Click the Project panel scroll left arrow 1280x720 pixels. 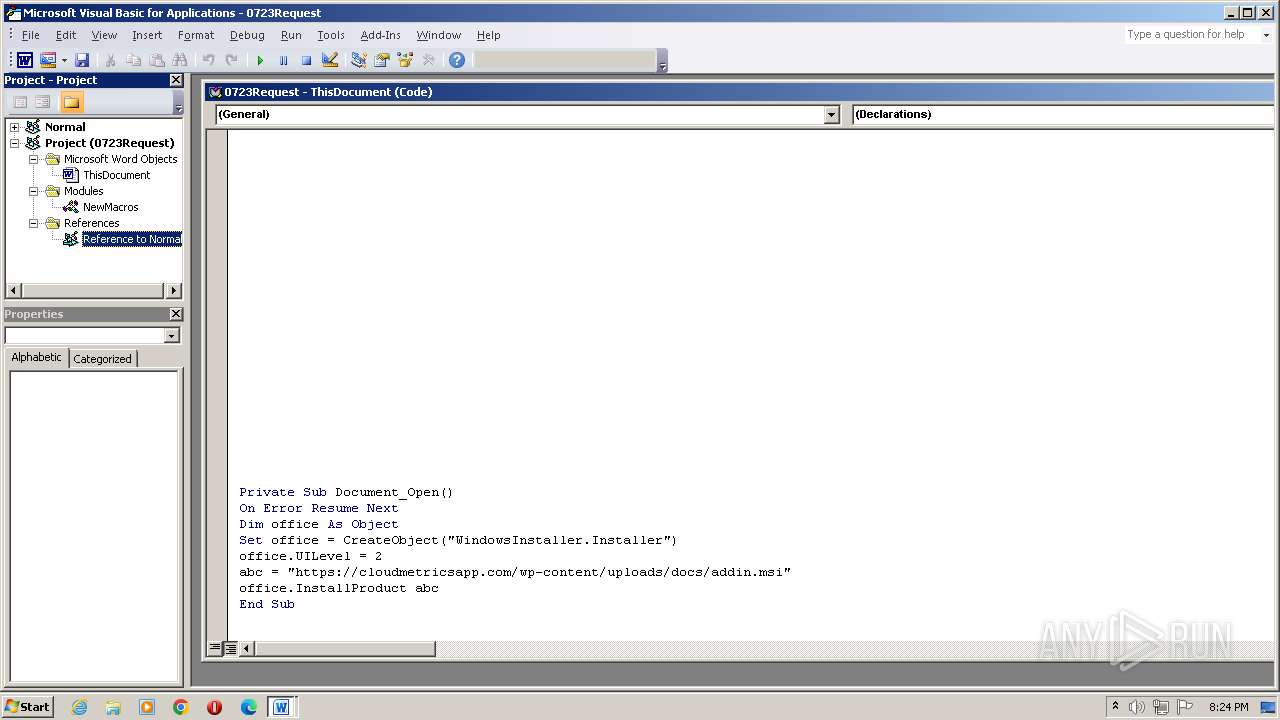tap(13, 291)
